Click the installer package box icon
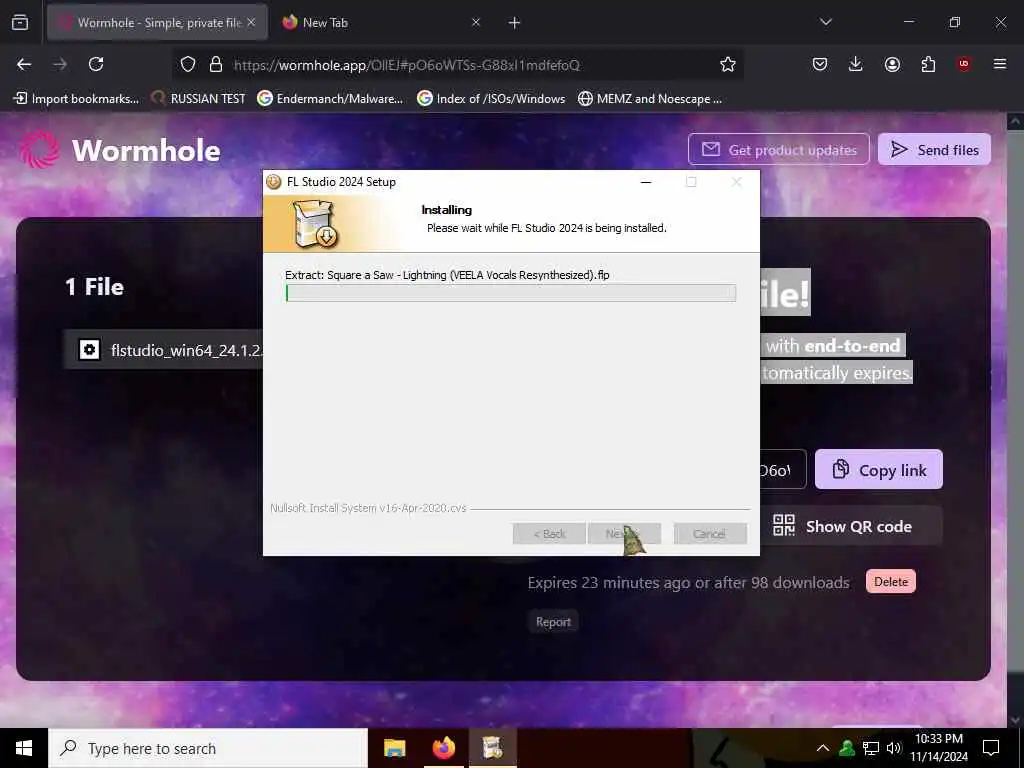The image size is (1024, 768). [315, 224]
